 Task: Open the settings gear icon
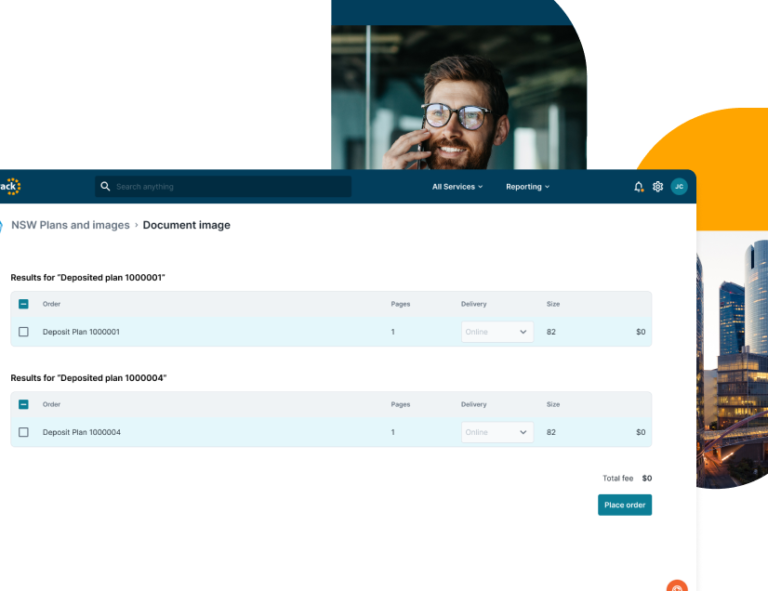click(658, 187)
